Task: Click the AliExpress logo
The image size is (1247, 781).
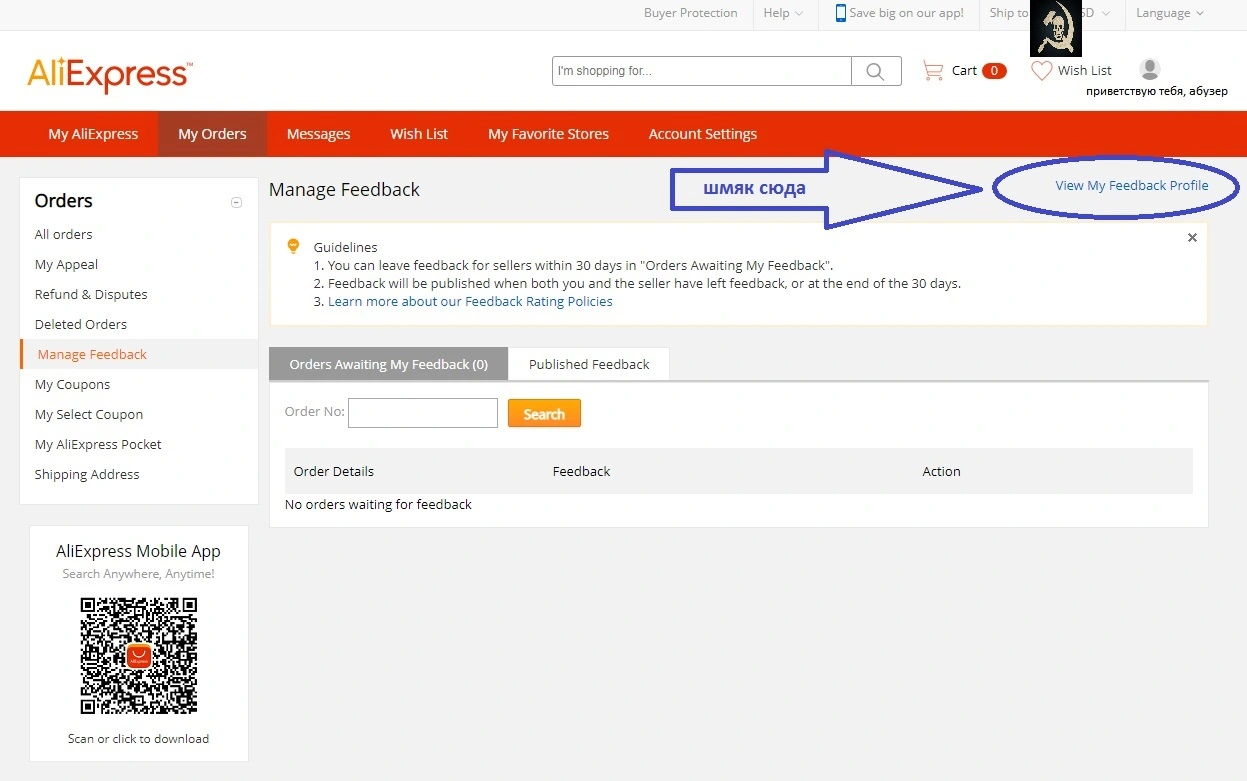Action: point(109,73)
